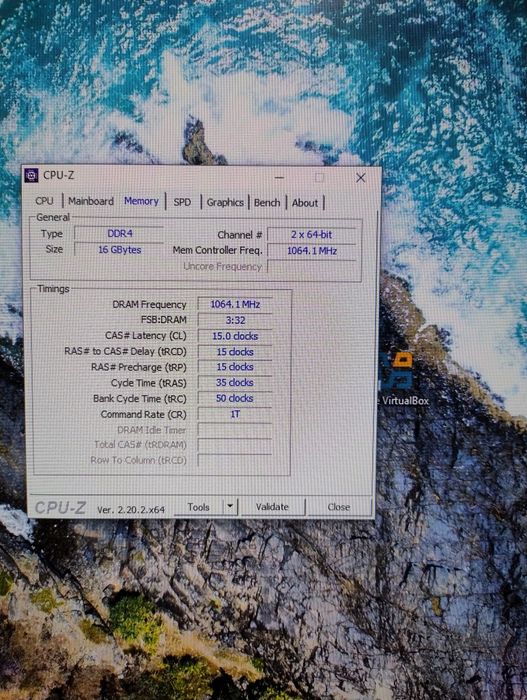Open the Bench tab
The width and height of the screenshot is (527, 700).
tap(267, 203)
